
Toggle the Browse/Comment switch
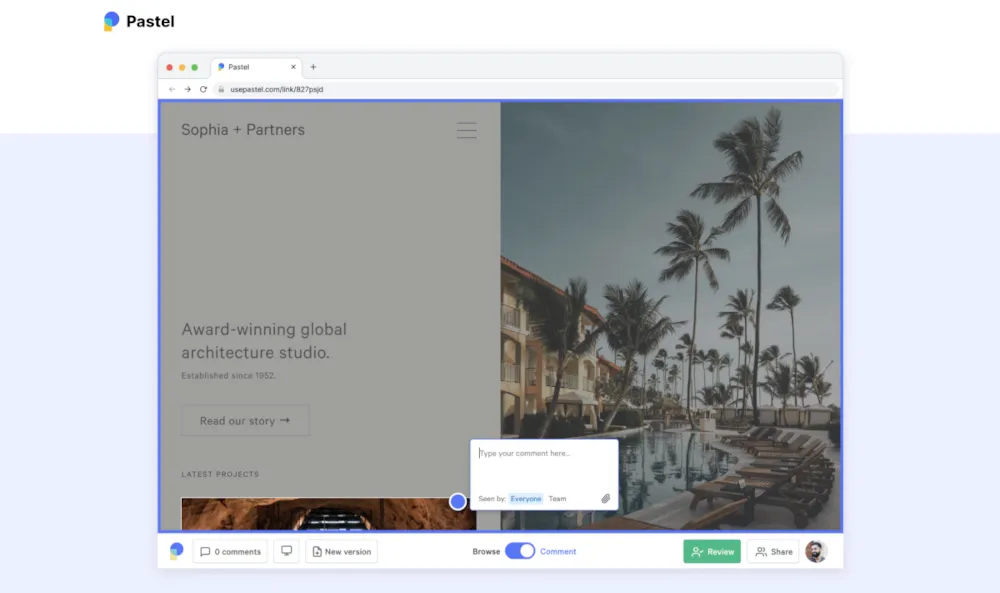point(520,551)
